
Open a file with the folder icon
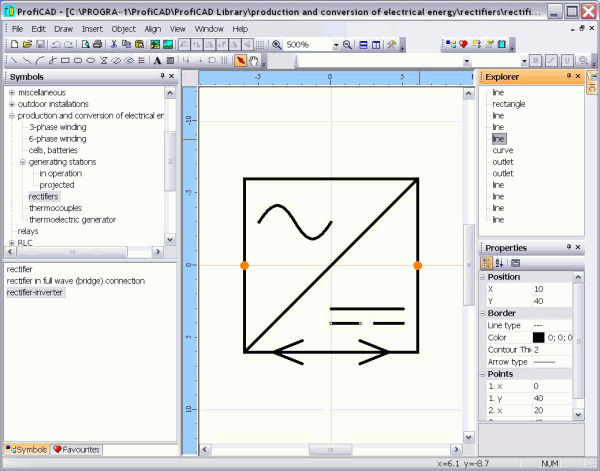pyautogui.click(x=27, y=45)
